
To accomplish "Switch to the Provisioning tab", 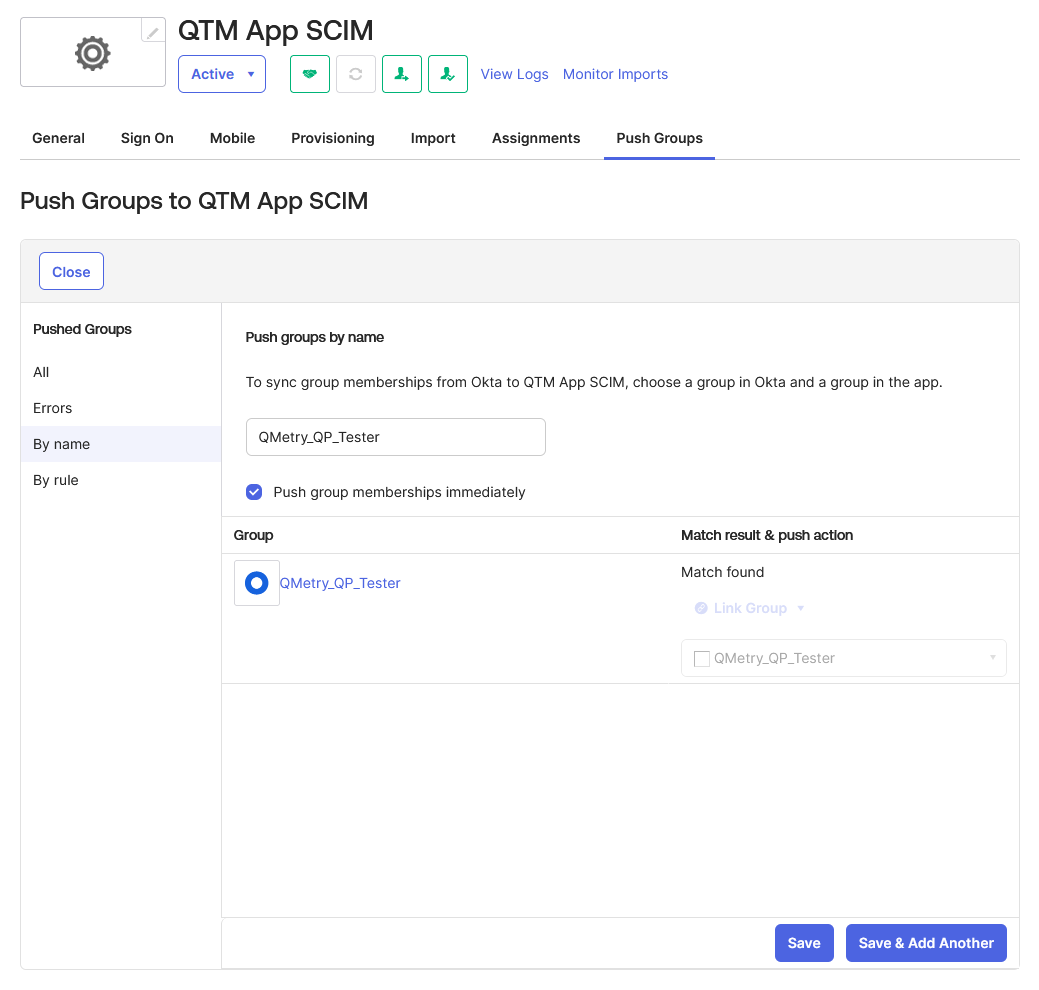I will pyautogui.click(x=333, y=138).
